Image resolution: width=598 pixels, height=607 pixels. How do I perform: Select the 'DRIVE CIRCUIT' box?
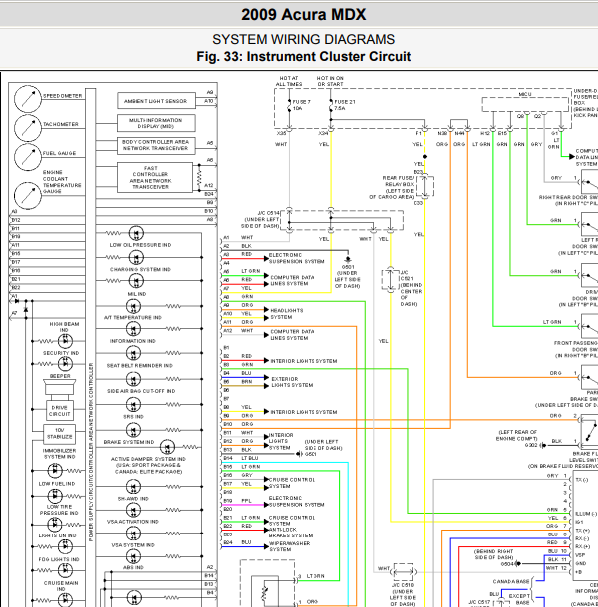60,411
